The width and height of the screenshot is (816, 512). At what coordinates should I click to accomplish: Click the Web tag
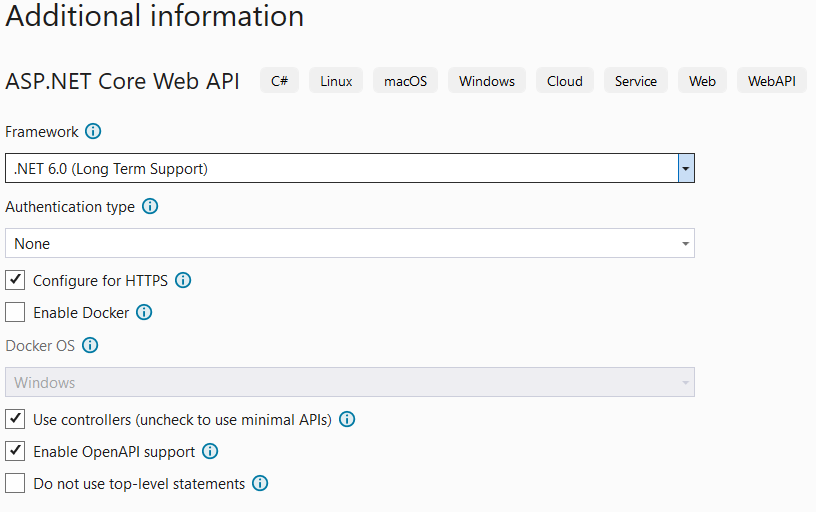(703, 81)
